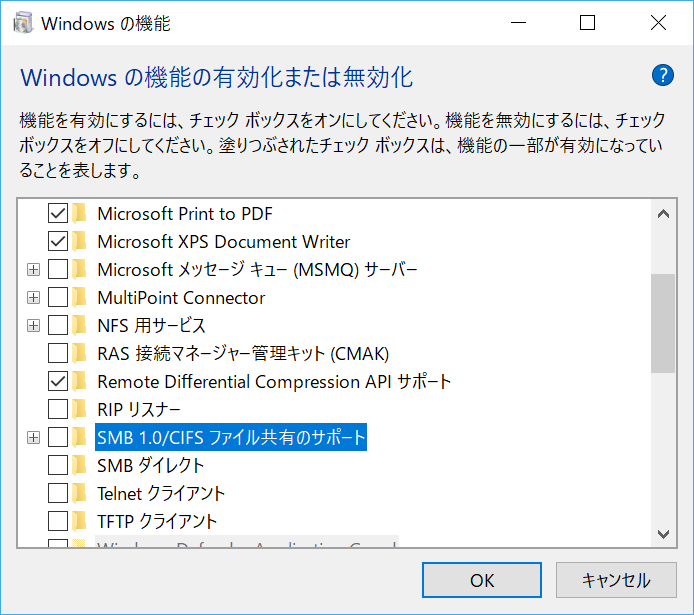Viewport: 694px width, 615px height.
Task: Select Microsoft メッセージ キュー (MSMQ) サーバー label
Action: coord(257,270)
